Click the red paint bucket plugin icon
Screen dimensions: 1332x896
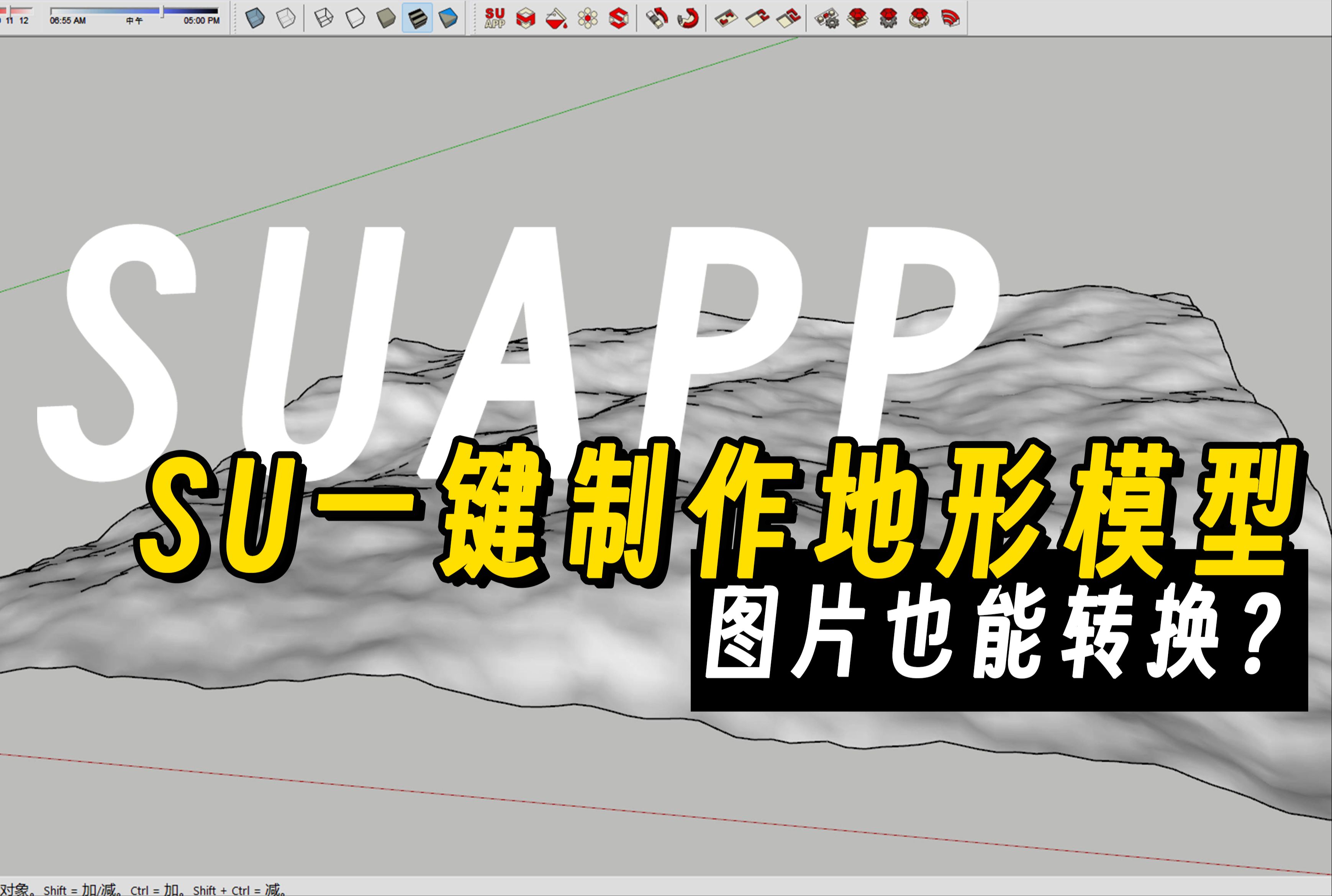coord(556,19)
